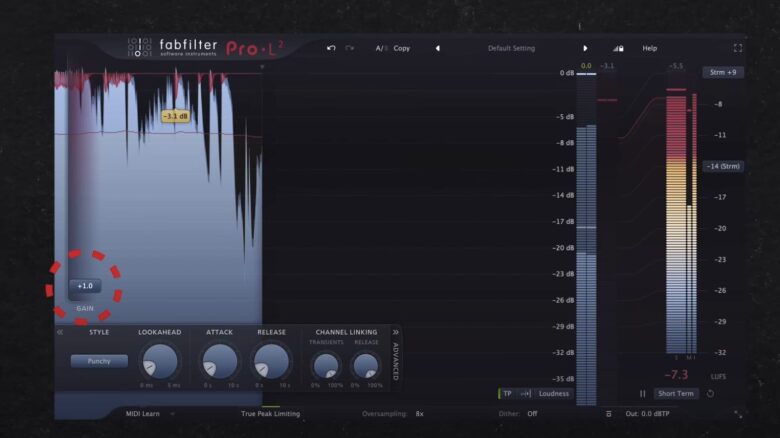Click the display mode arrow above waveform

[x=262, y=67]
